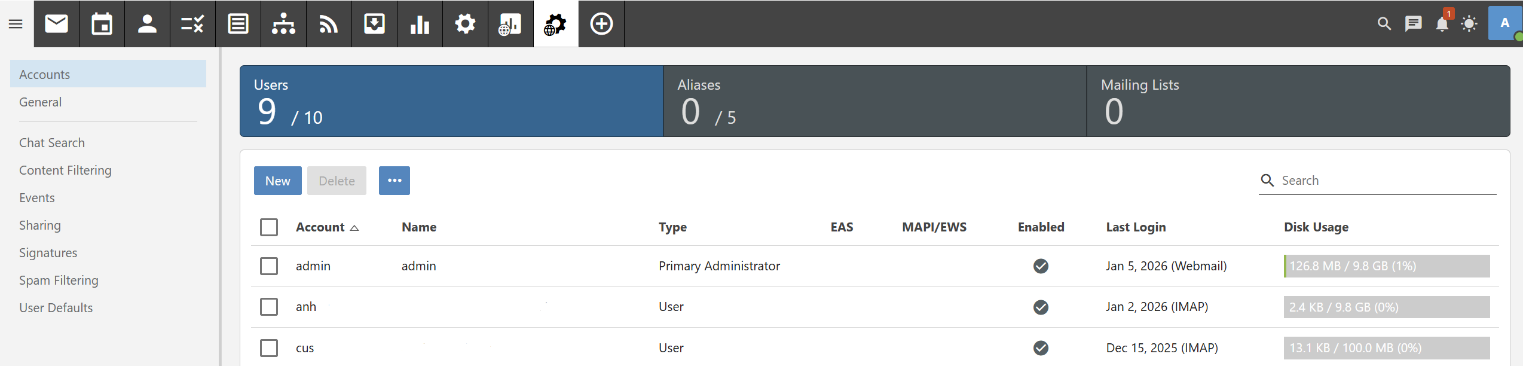The height and width of the screenshot is (366, 1523).
Task: Tick the checkbox for anh account
Action: [x=269, y=307]
